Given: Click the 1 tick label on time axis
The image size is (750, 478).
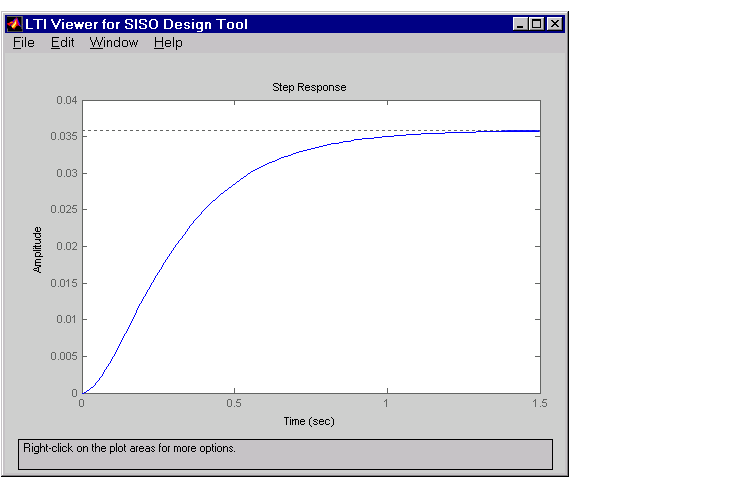Looking at the screenshot, I should tap(386, 403).
